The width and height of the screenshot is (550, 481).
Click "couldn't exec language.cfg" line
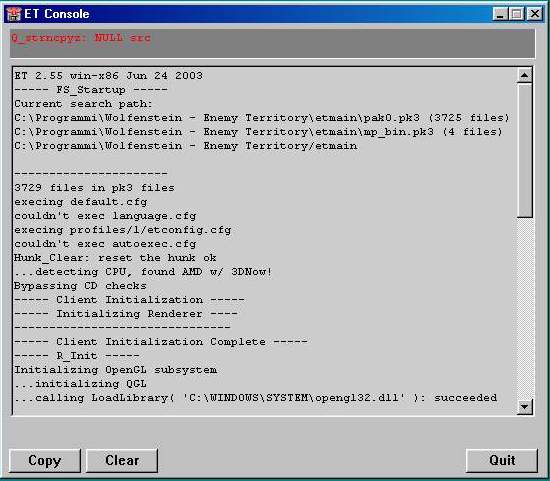point(105,216)
